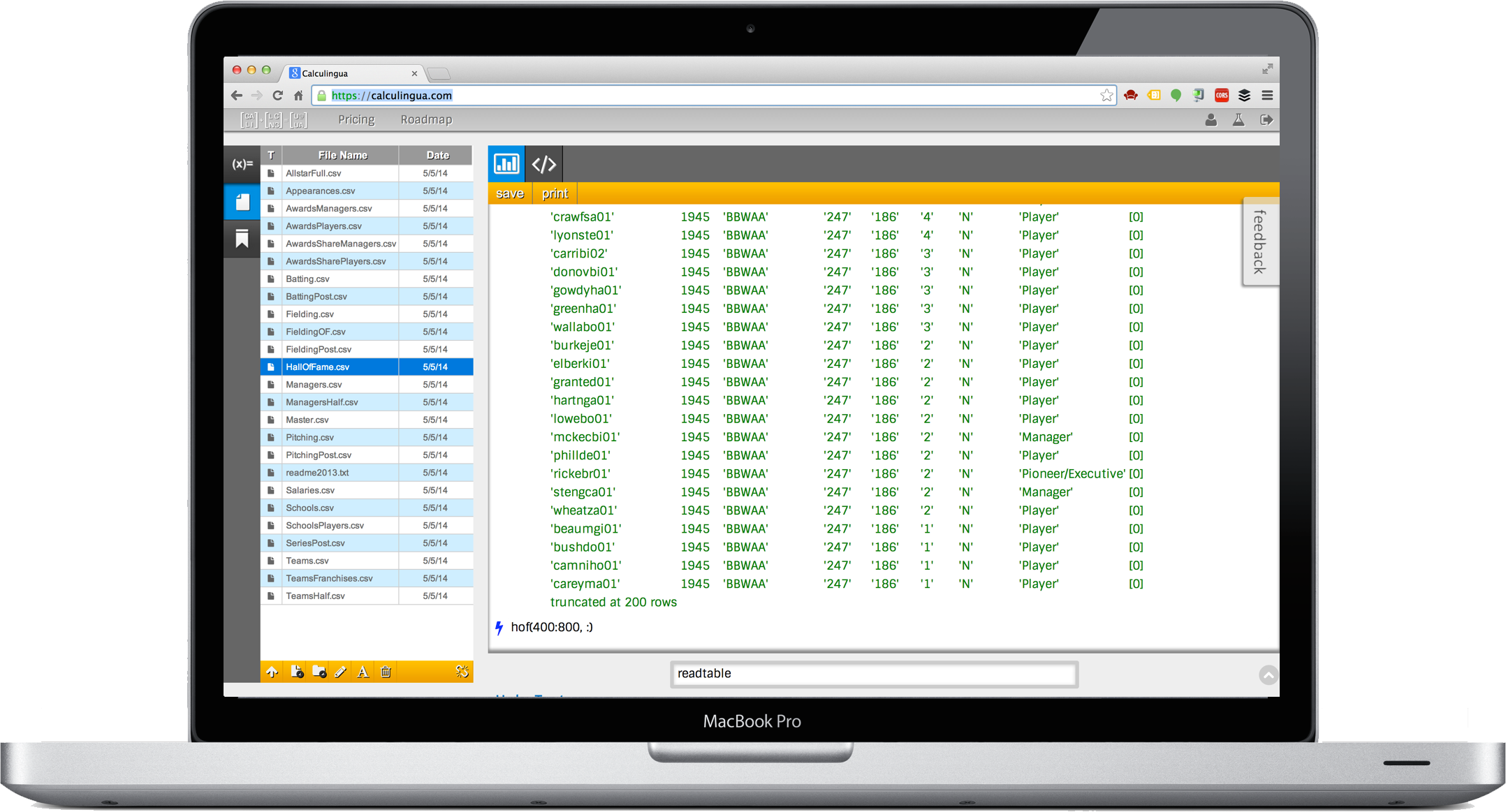Select Salaries.csv file
This screenshot has width=1506, height=812.
(x=367, y=490)
